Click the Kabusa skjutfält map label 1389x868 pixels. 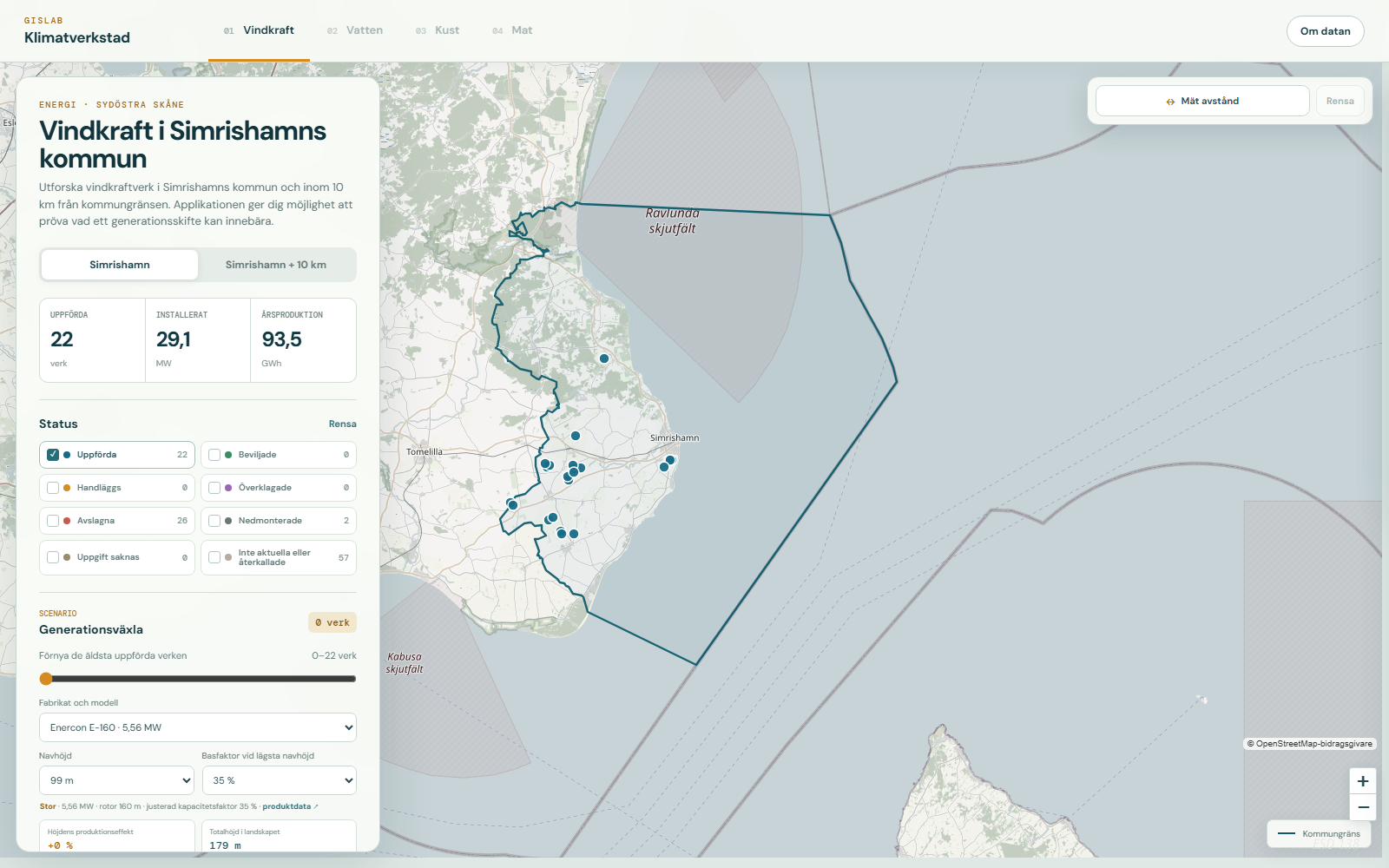pyautogui.click(x=405, y=663)
